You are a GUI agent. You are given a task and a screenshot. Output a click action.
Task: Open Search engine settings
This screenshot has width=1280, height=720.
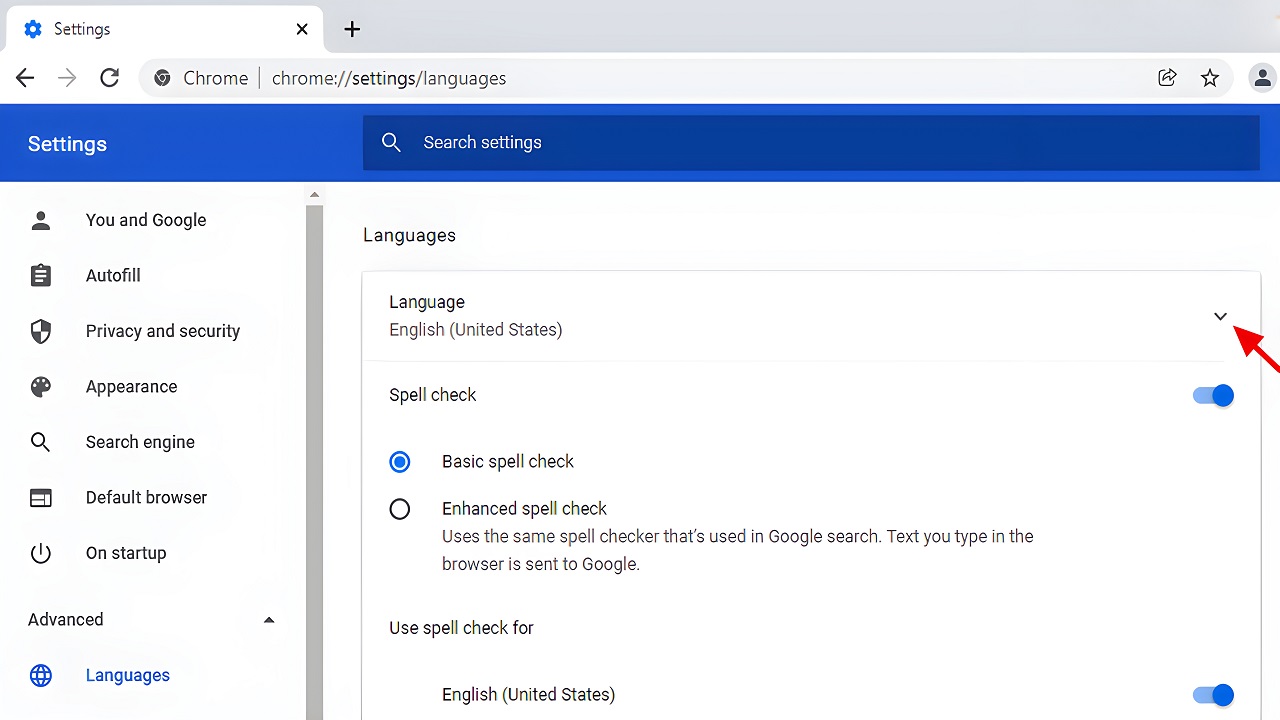pos(140,442)
